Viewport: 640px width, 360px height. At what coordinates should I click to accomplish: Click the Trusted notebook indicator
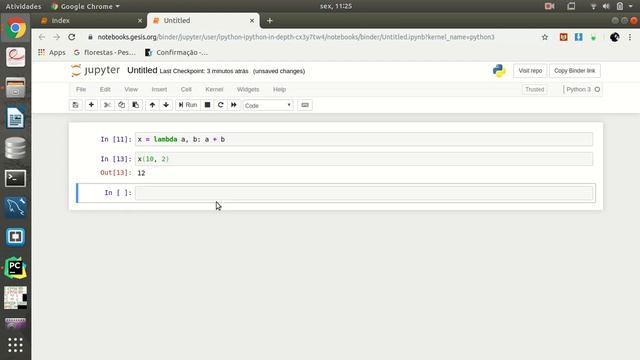pyautogui.click(x=534, y=89)
